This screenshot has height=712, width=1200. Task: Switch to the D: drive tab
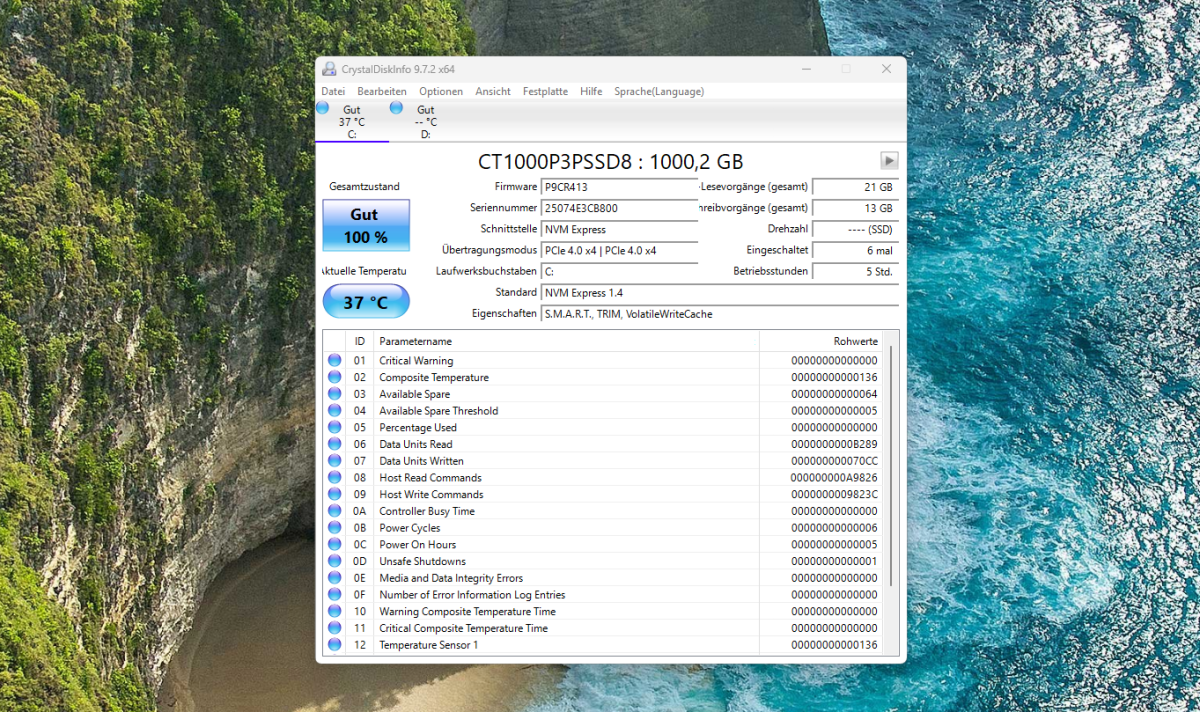426,120
